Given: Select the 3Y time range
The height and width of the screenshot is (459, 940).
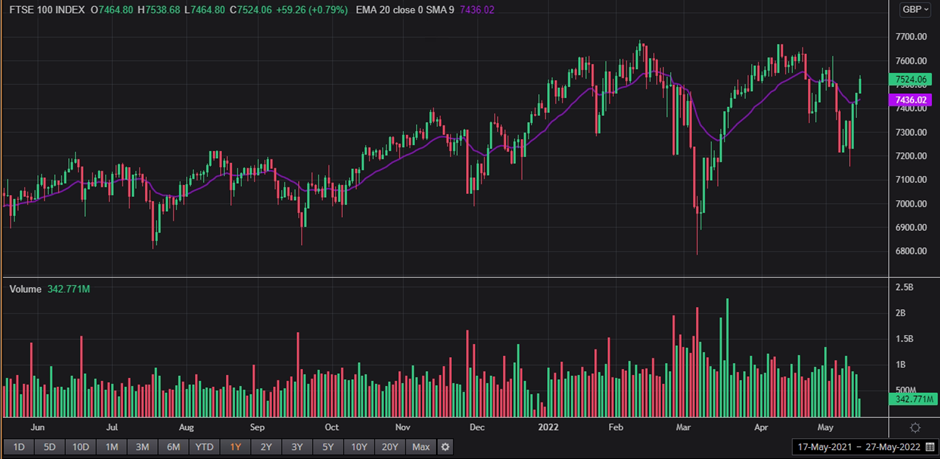Looking at the screenshot, I should point(297,447).
